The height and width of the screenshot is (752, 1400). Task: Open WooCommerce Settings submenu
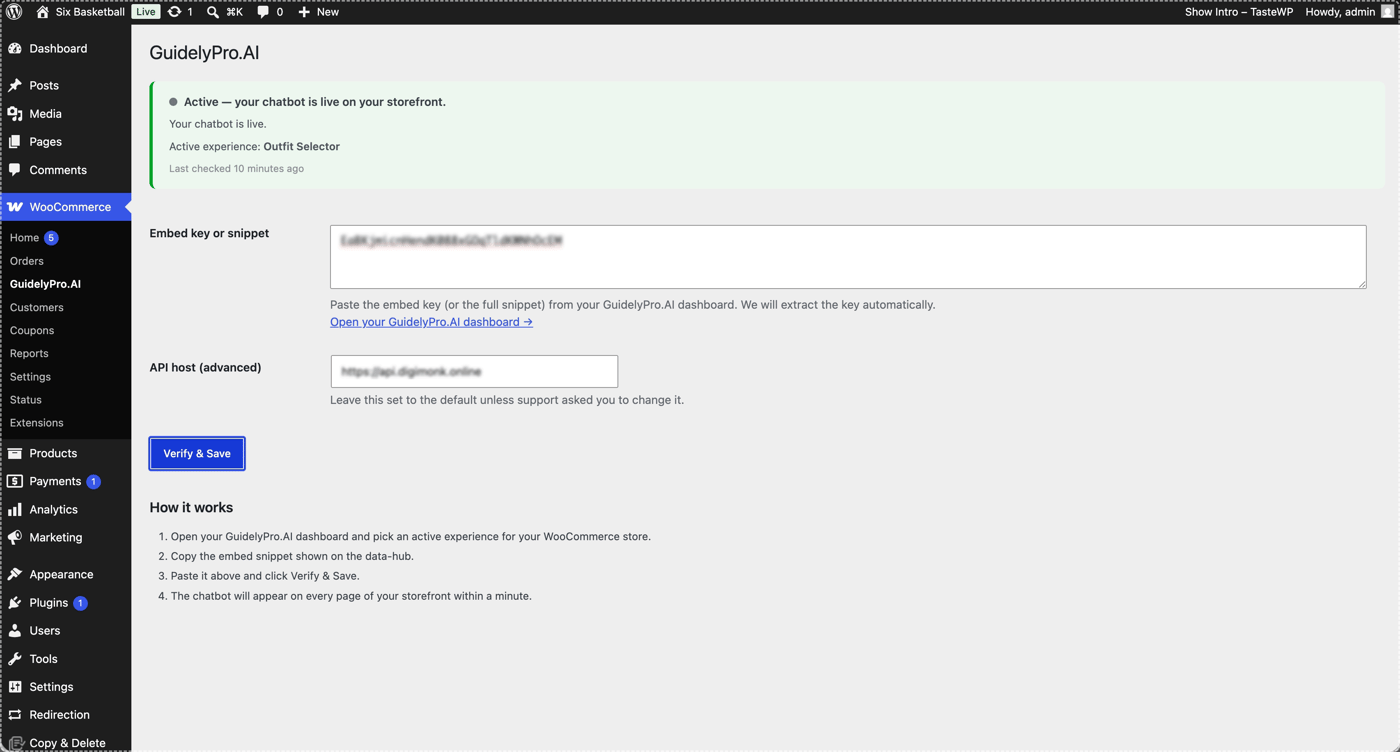30,377
